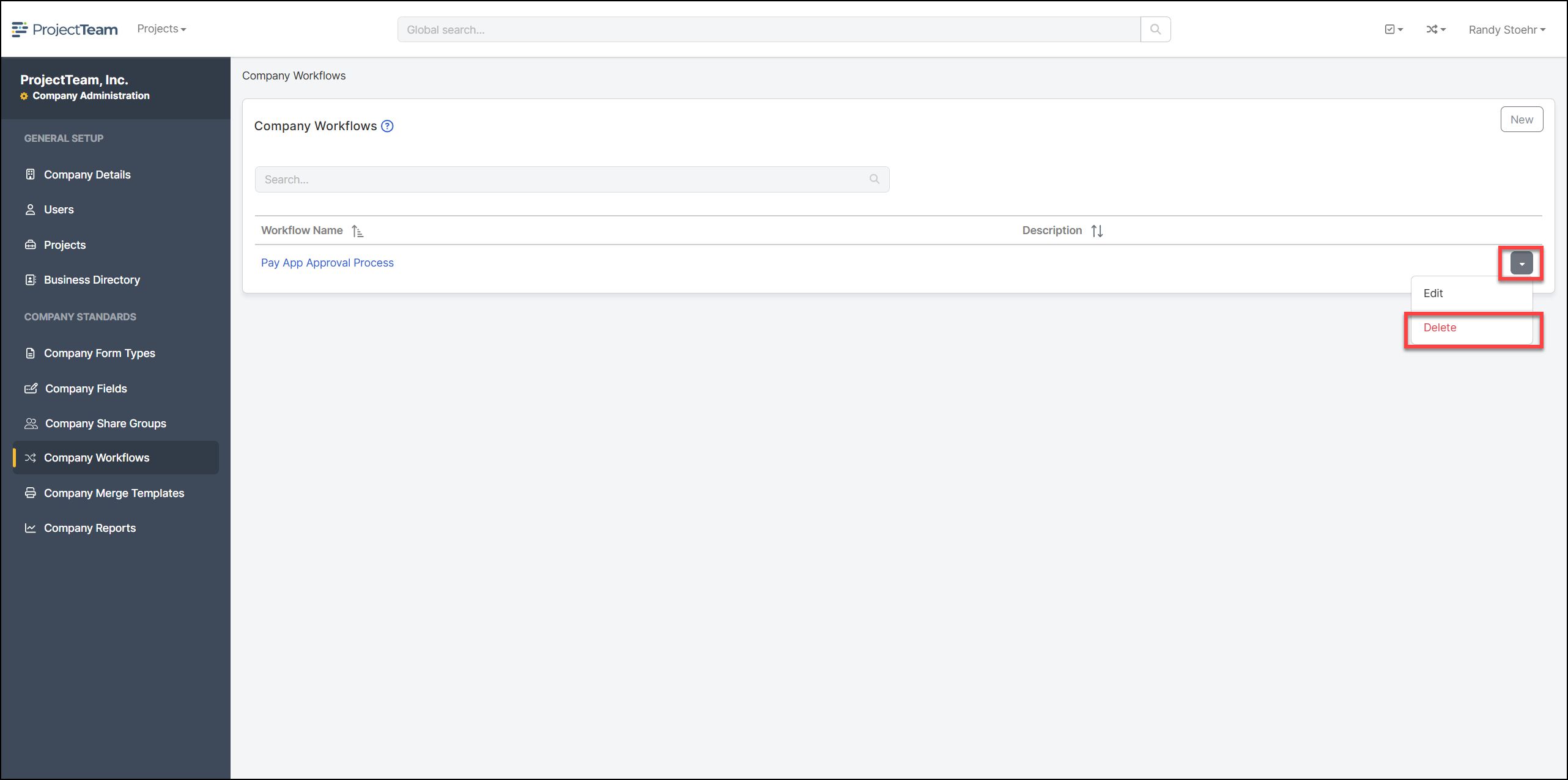
Task: Click the Company Merge Templates printer icon
Action: pyautogui.click(x=30, y=493)
